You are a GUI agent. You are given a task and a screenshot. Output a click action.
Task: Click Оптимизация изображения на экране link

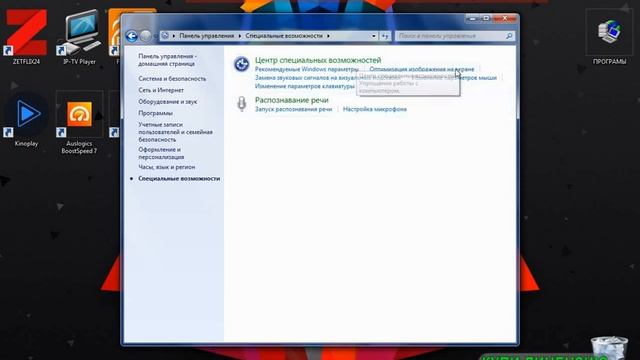tap(422, 69)
